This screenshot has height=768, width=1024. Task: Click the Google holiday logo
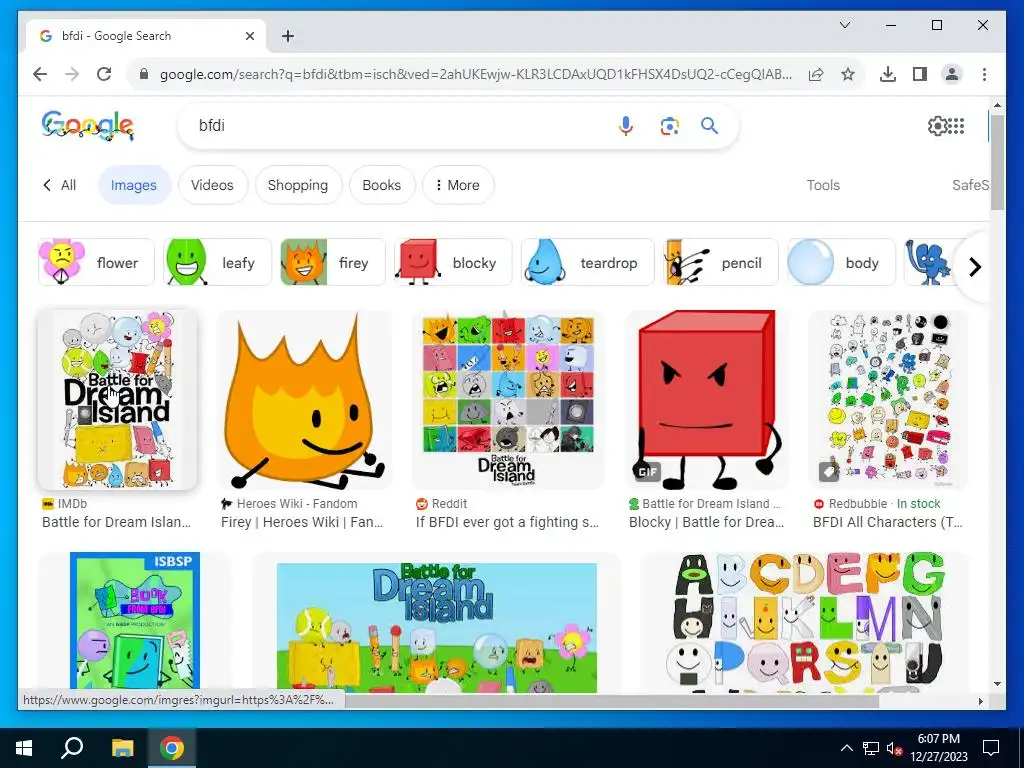pyautogui.click(x=88, y=125)
